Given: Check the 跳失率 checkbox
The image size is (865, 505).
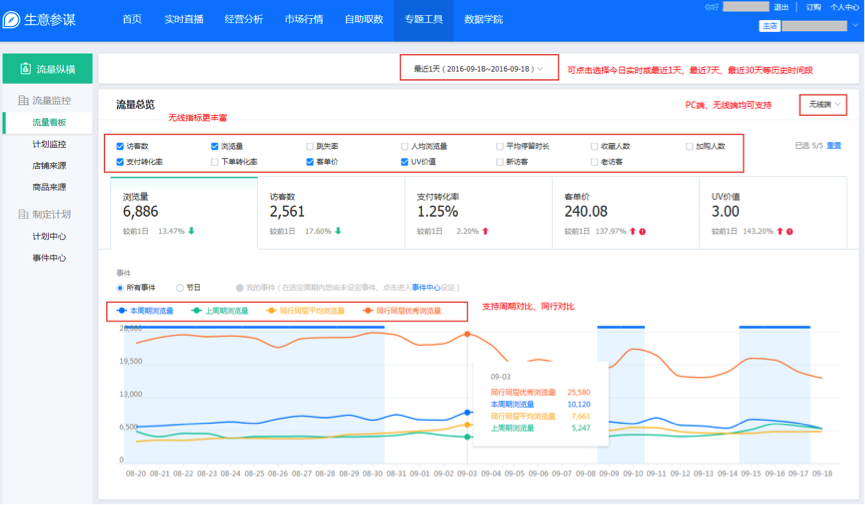Looking at the screenshot, I should (310, 146).
